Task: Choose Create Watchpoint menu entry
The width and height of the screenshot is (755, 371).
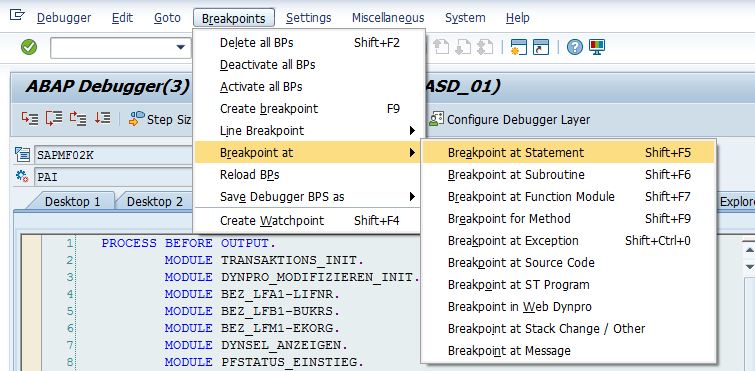Action: pos(309,221)
